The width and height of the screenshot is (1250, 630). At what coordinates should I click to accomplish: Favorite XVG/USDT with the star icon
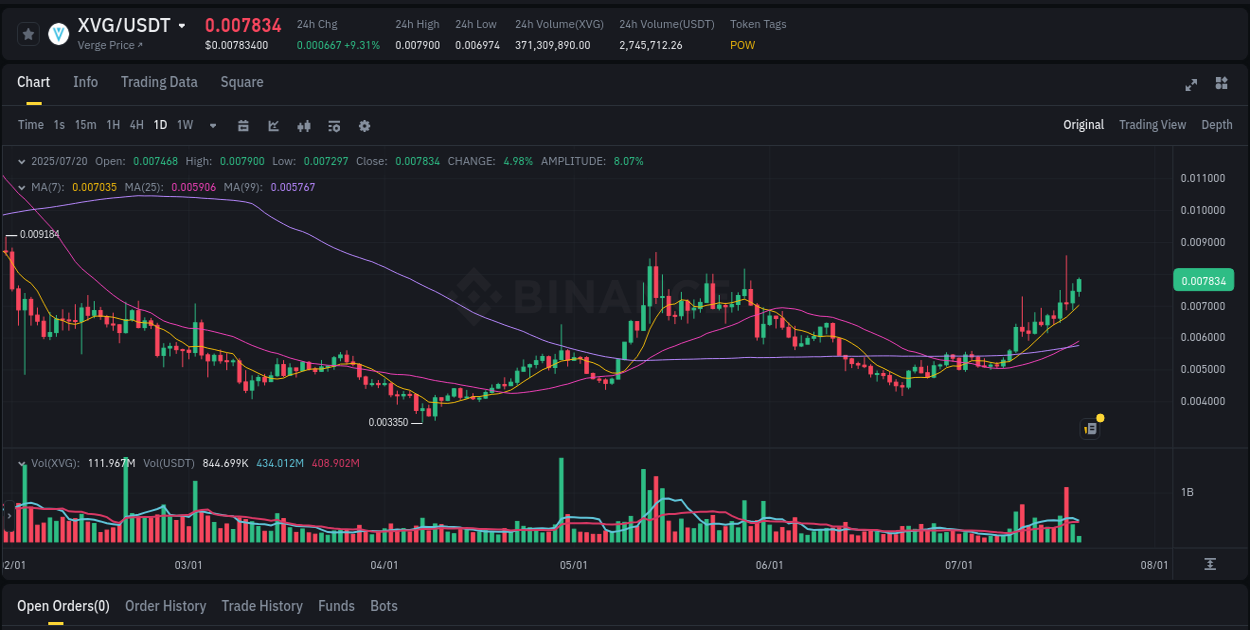28,33
